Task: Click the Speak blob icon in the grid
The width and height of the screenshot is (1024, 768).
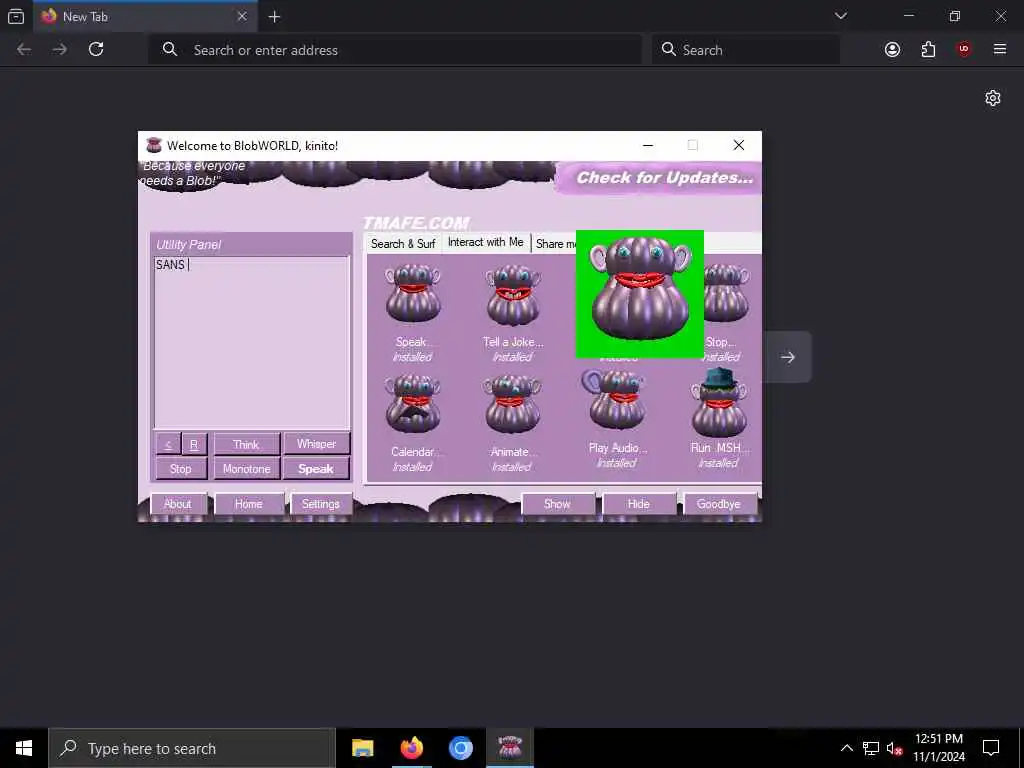Action: coord(413,294)
